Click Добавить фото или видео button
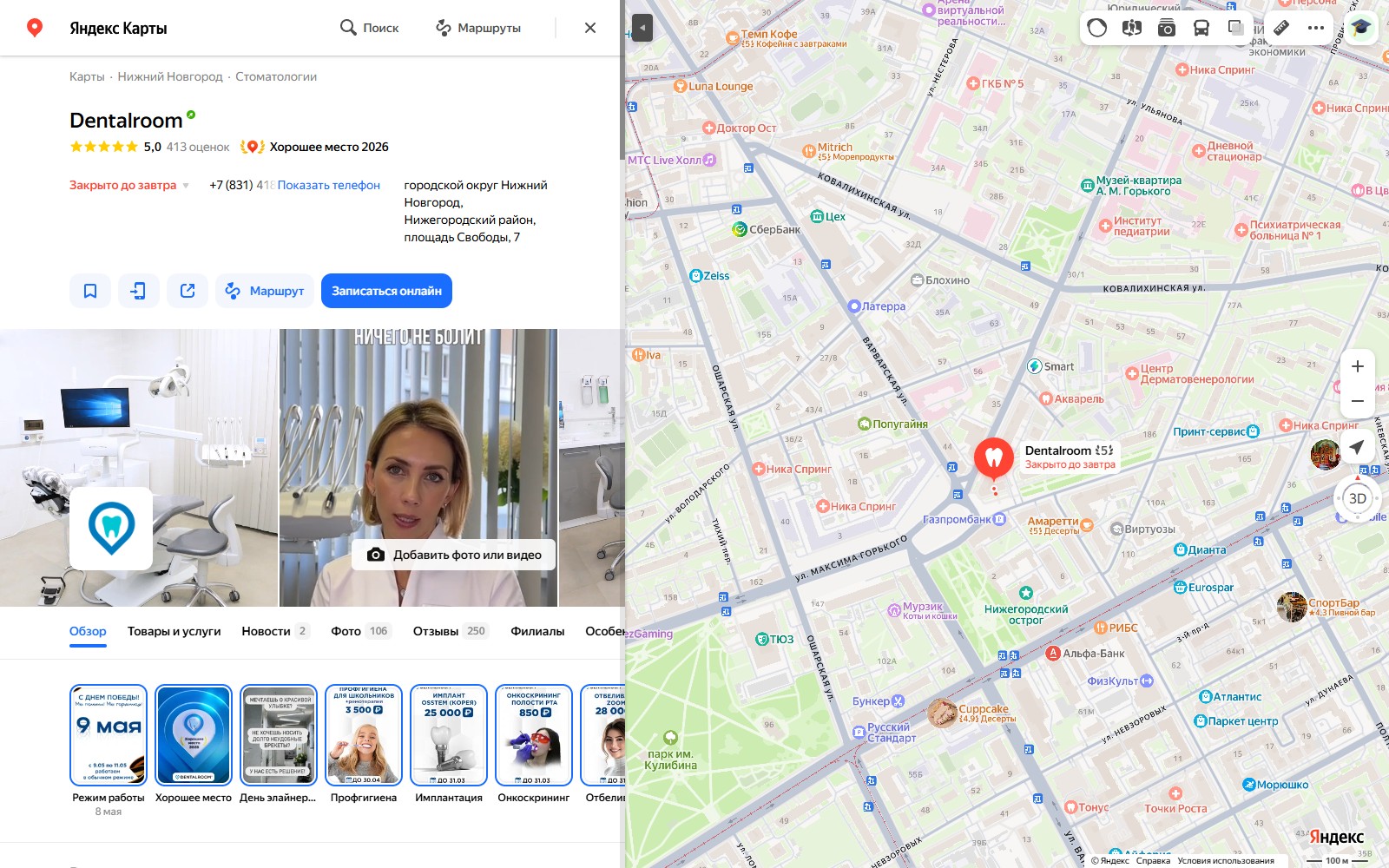Screen dimensions: 1389x868 tap(454, 555)
